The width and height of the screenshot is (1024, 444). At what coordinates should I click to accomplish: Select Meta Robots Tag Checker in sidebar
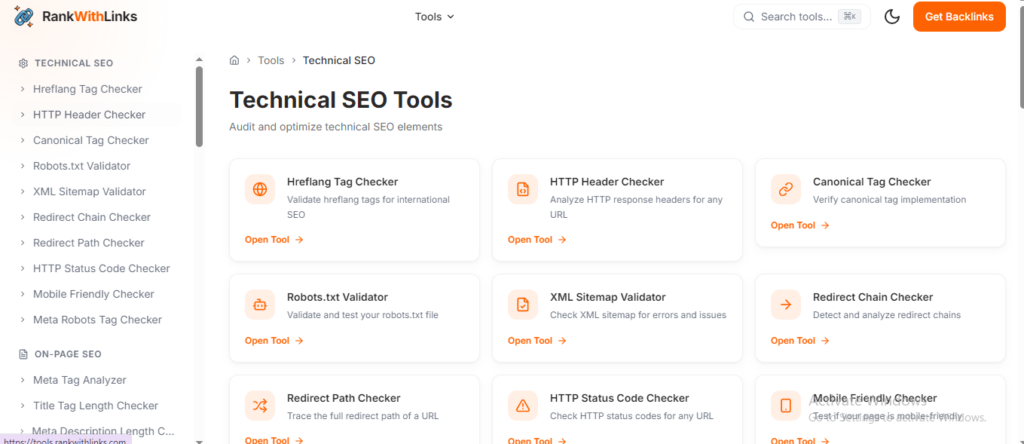pos(97,320)
